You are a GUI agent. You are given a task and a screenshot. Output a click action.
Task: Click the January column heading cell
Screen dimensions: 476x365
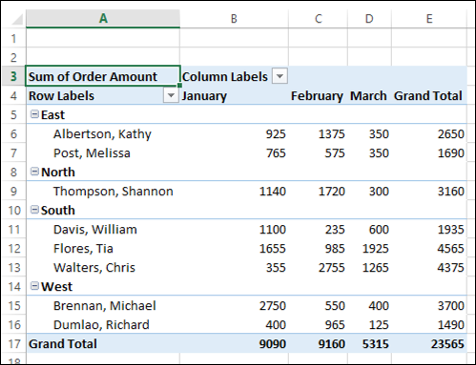point(234,96)
